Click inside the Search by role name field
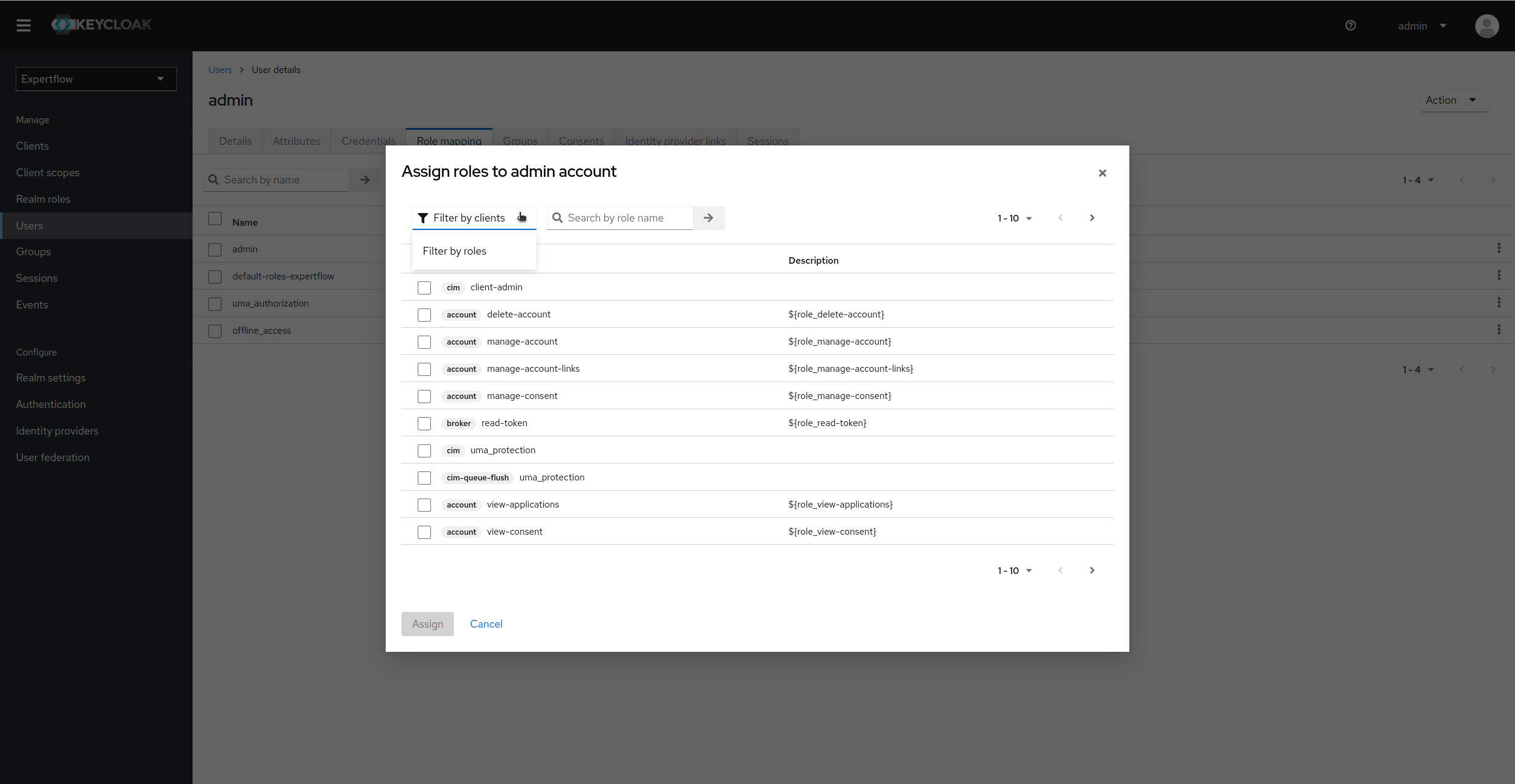The image size is (1515, 784). pos(622,218)
